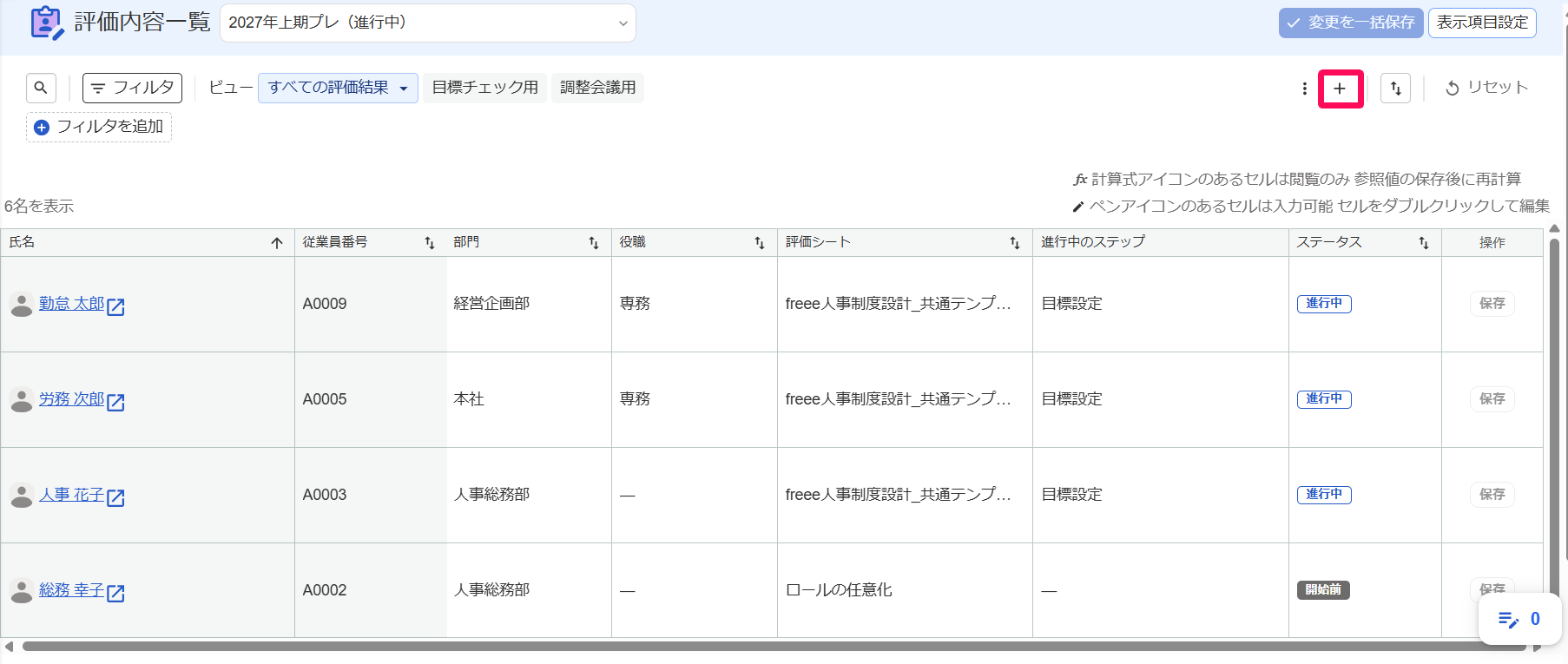The height and width of the screenshot is (664, 1568).
Task: Sort by 評価シート column
Action: [1015, 243]
